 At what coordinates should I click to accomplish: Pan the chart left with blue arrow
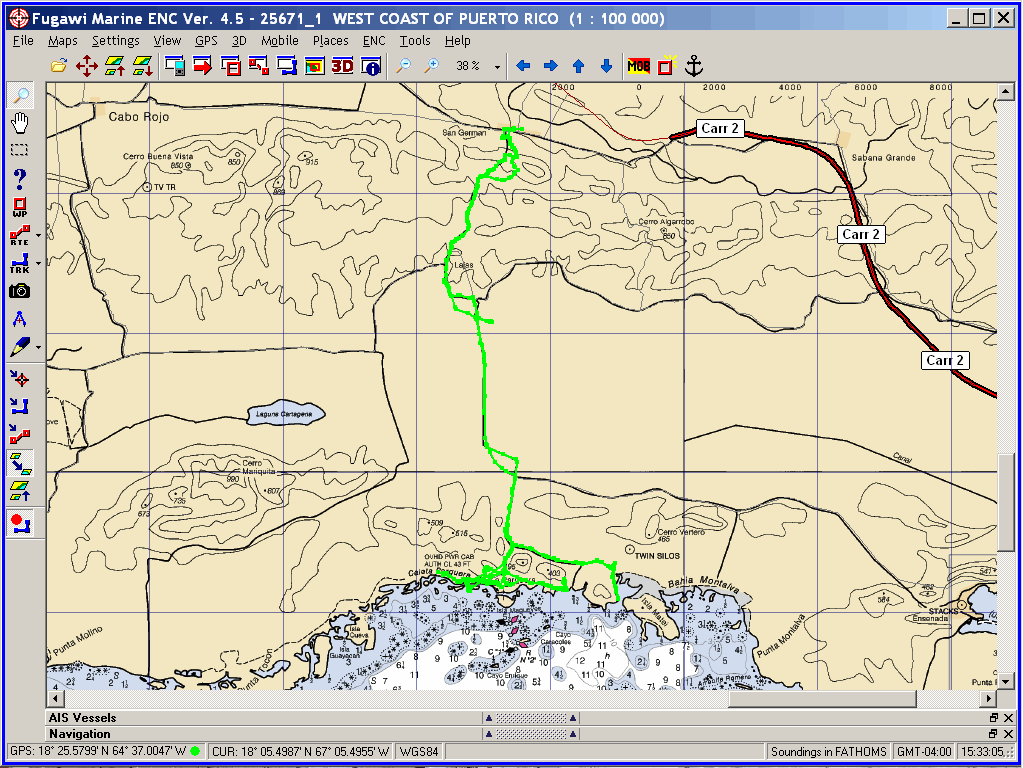pyautogui.click(x=523, y=65)
